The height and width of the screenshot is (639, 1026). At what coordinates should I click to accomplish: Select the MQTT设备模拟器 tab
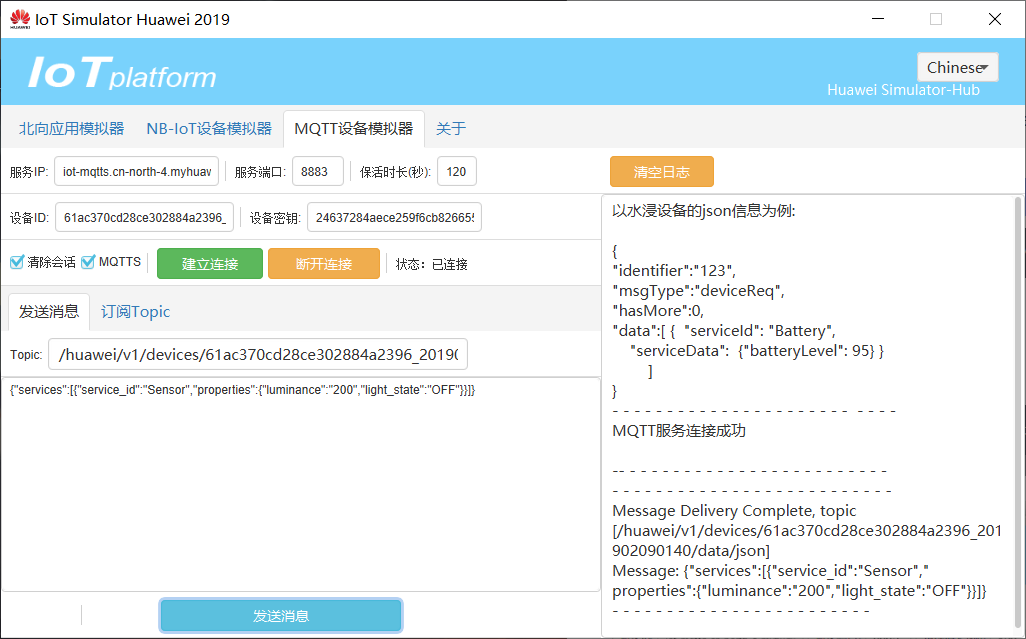(x=353, y=129)
